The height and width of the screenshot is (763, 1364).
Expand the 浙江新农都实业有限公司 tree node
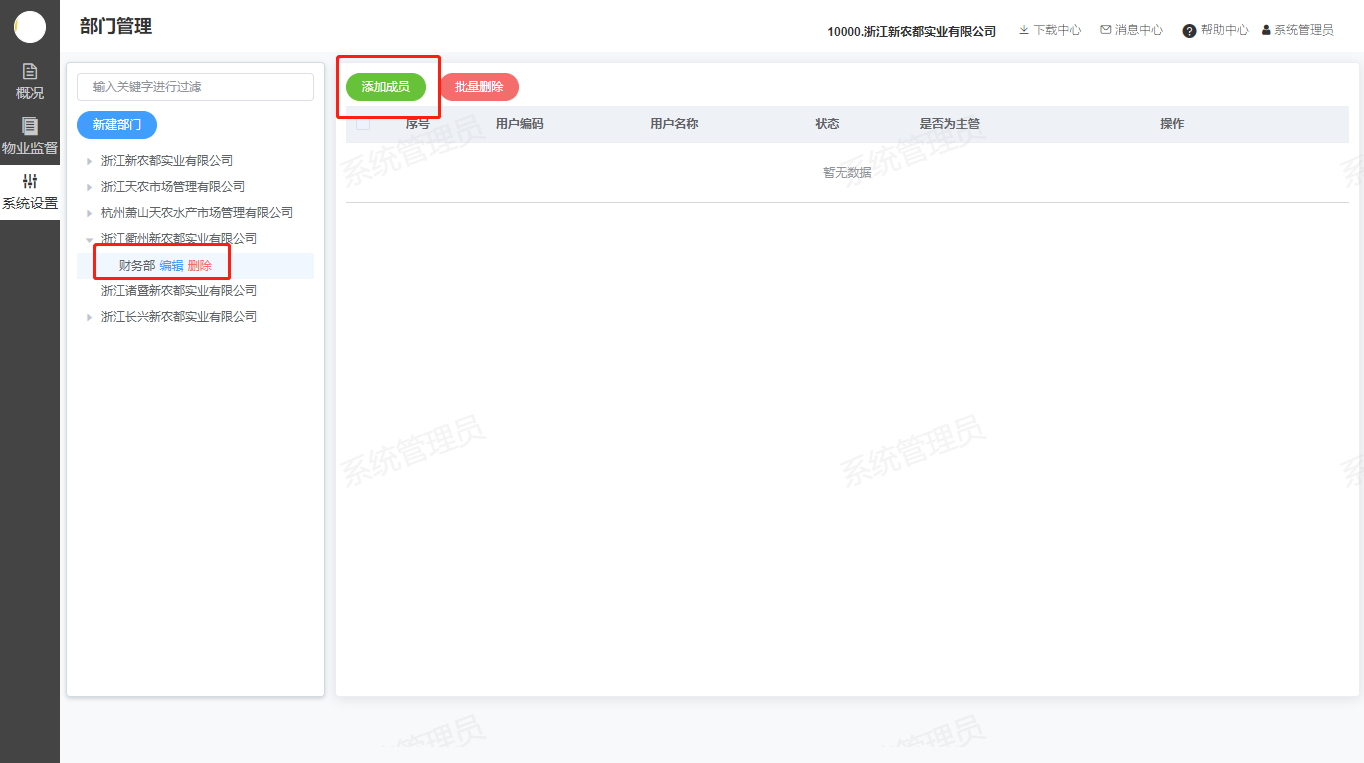[89, 161]
